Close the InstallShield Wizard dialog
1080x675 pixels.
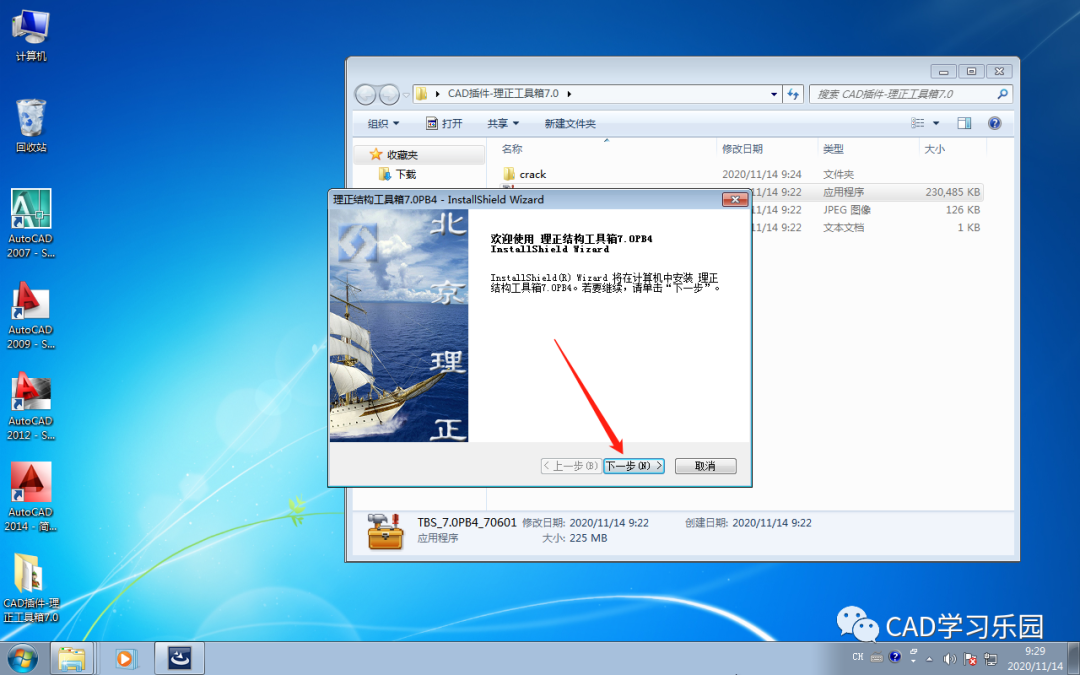[735, 200]
